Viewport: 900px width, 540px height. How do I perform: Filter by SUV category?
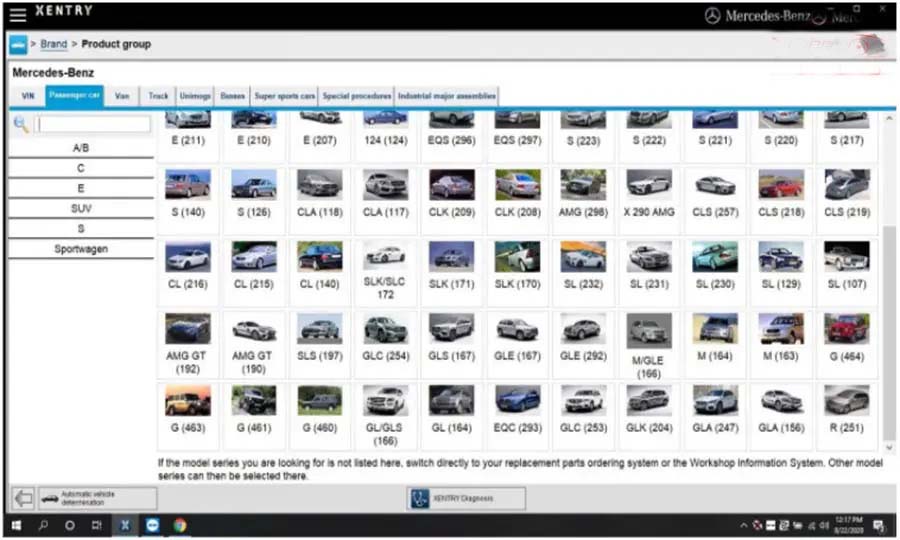pos(81,208)
